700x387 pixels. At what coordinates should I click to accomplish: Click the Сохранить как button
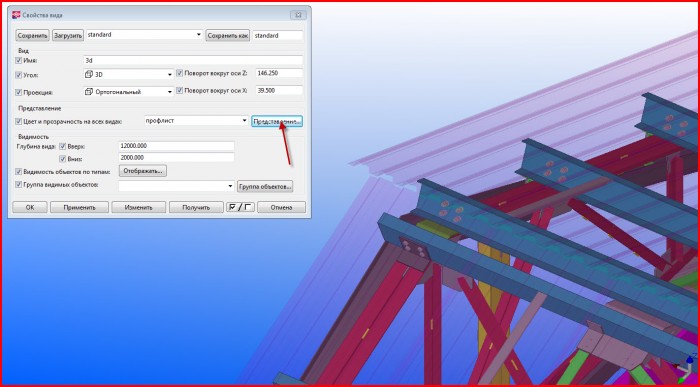pos(227,35)
